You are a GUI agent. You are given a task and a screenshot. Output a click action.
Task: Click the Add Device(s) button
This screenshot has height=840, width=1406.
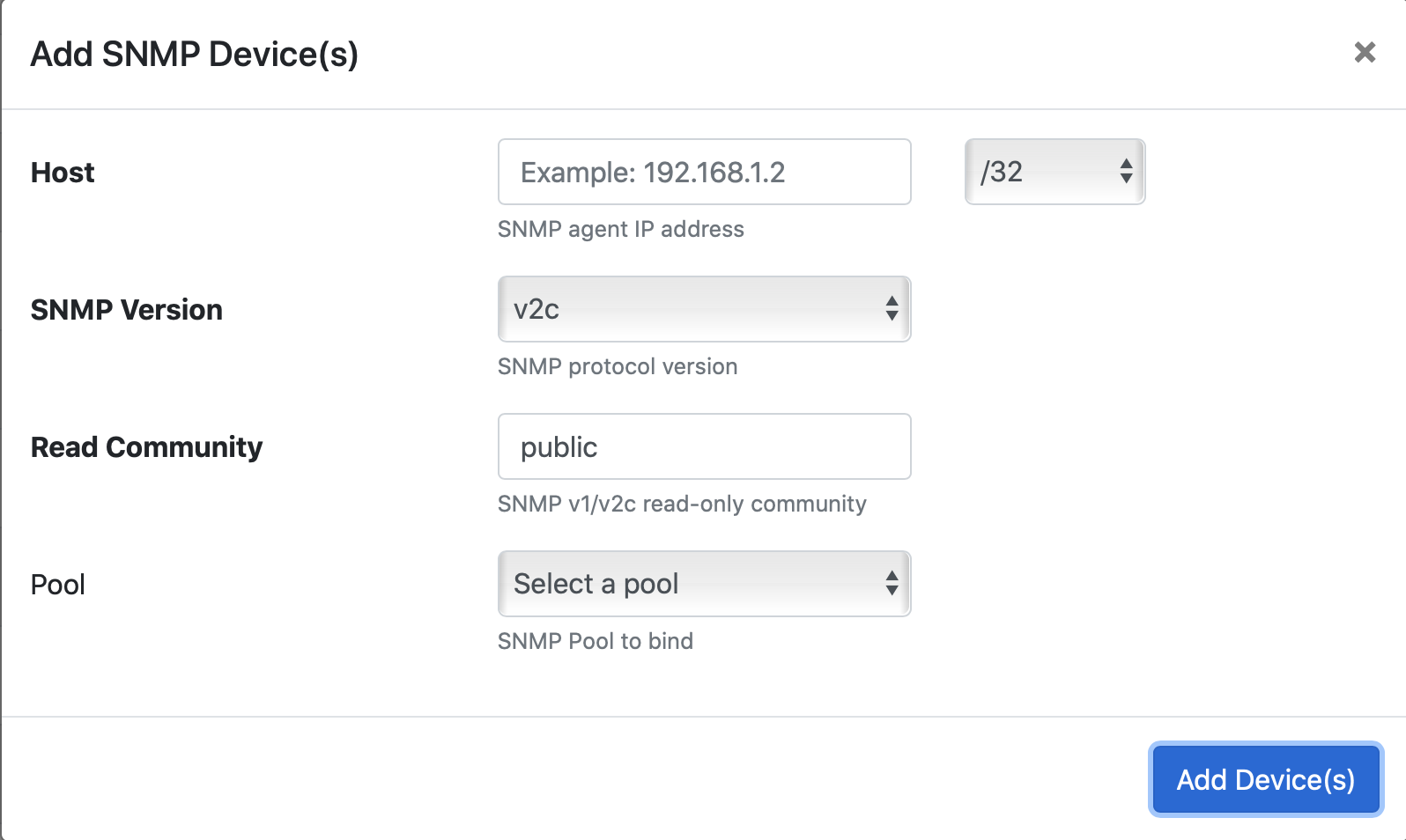pos(1265,779)
